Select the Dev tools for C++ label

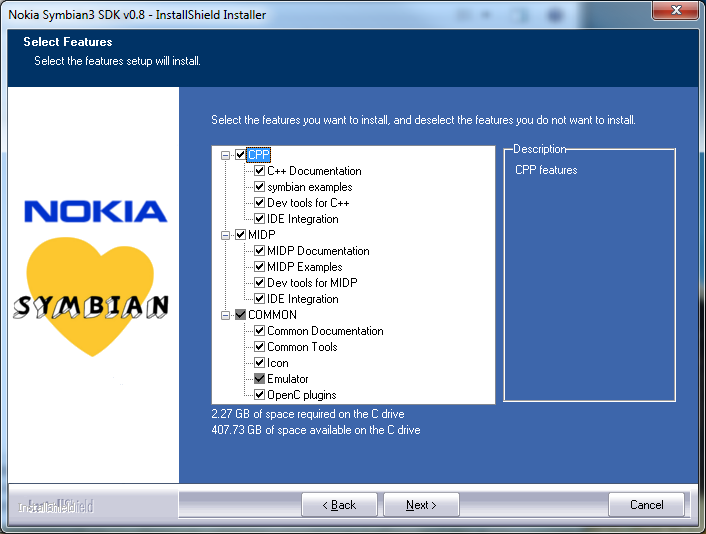[x=308, y=203]
